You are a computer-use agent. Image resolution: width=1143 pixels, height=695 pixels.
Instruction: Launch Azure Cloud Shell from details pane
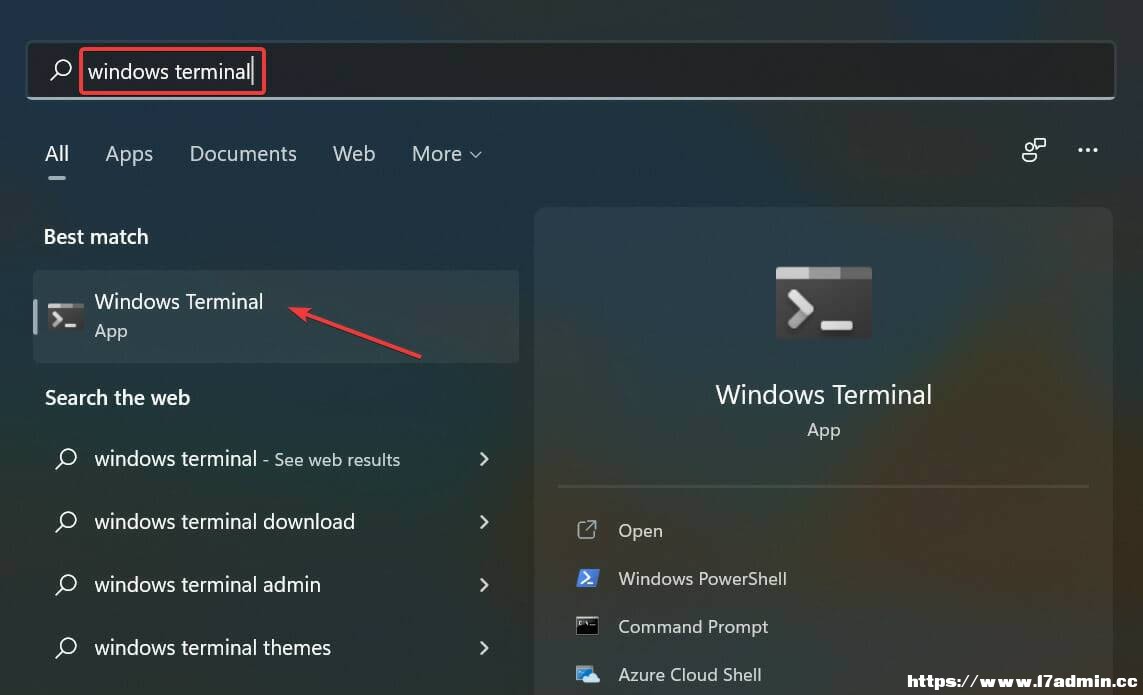click(690, 675)
